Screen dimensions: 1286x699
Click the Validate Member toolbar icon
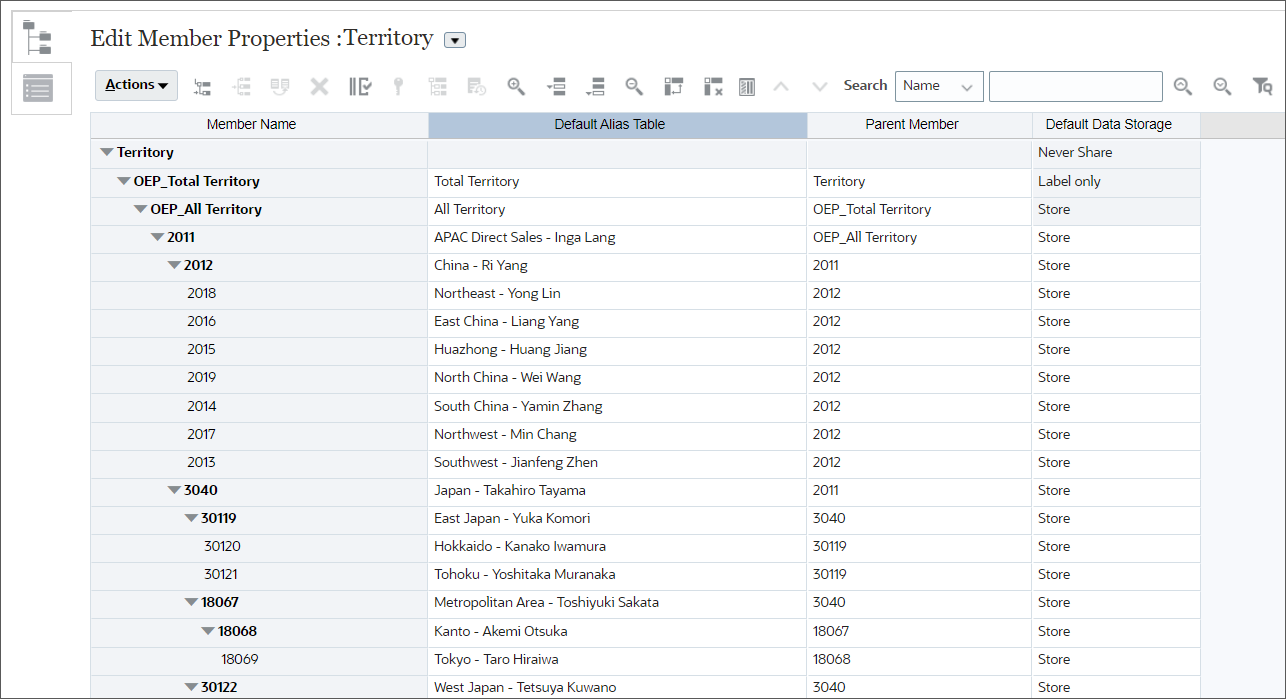tap(360, 86)
